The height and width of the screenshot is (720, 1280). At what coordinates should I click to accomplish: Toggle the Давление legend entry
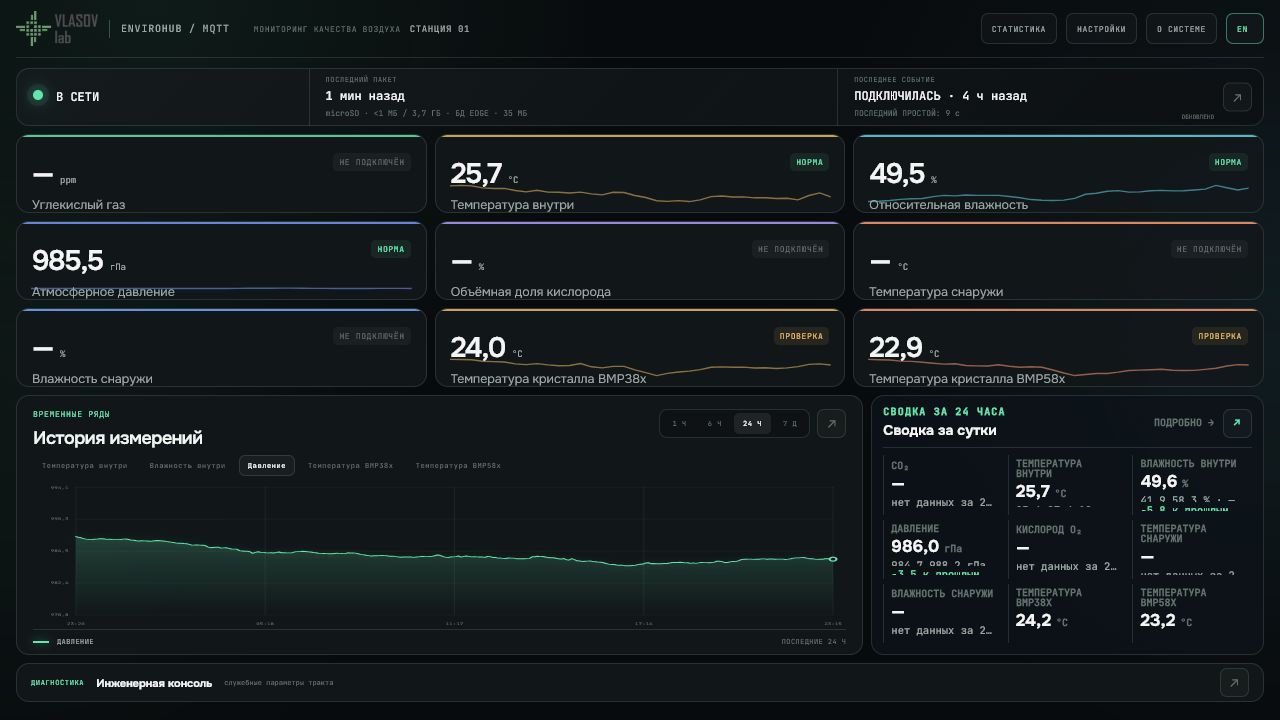tap(64, 642)
